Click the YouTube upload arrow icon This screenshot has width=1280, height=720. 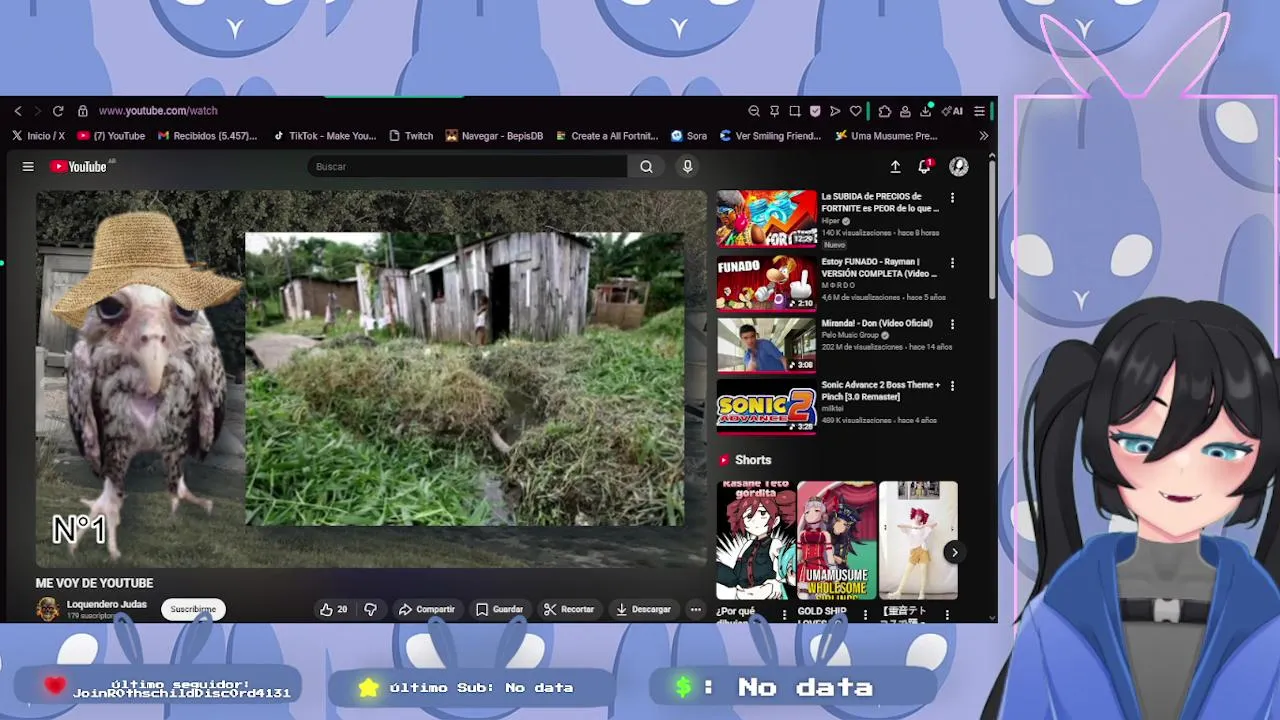pyautogui.click(x=895, y=167)
